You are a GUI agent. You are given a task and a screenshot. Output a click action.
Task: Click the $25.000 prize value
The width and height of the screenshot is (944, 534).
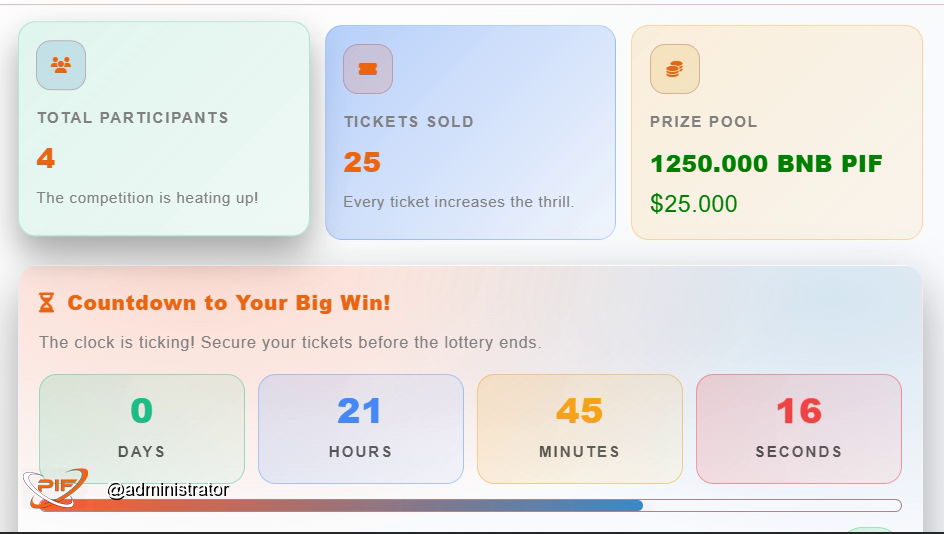pos(693,204)
